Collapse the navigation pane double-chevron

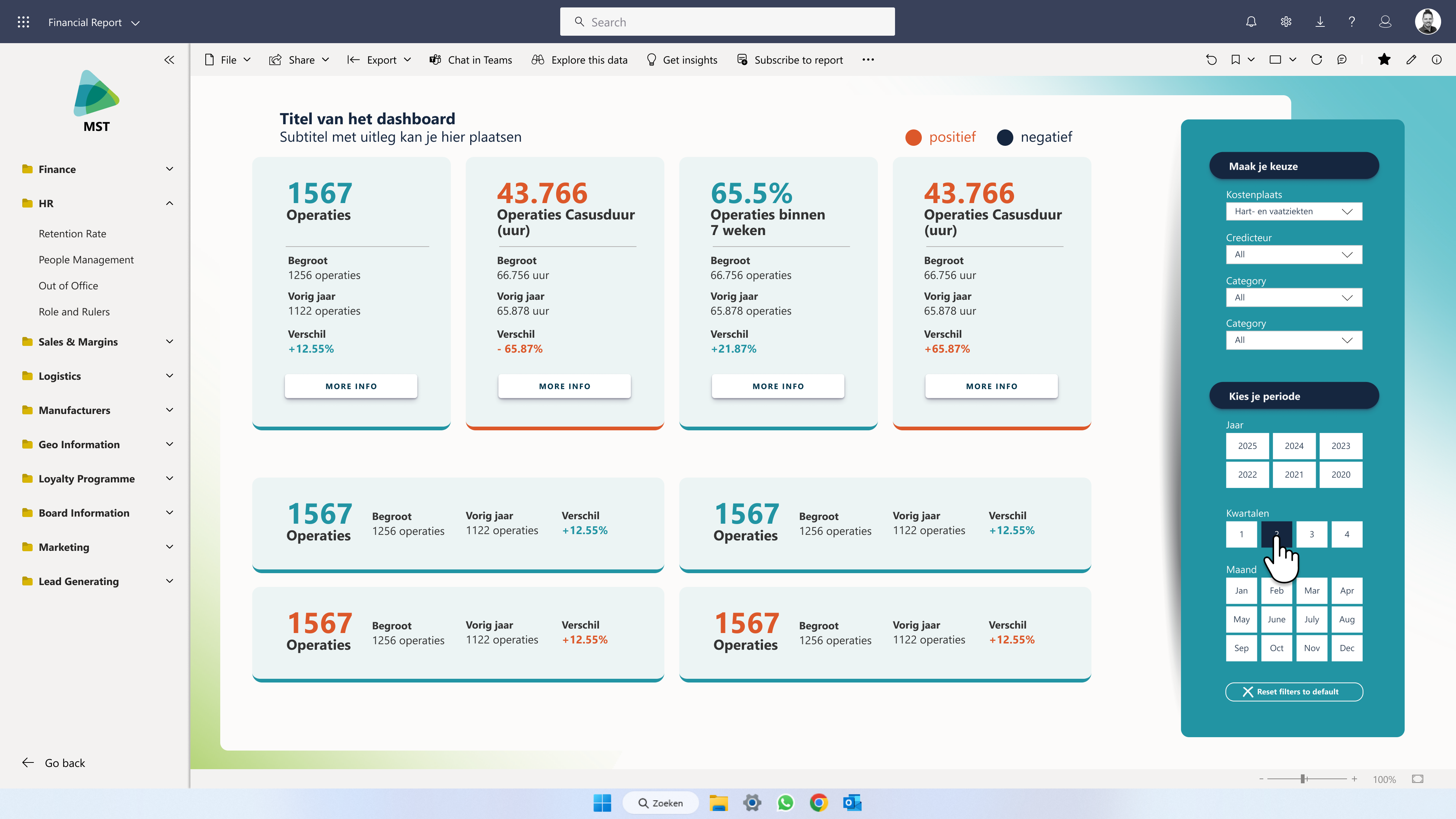pyautogui.click(x=169, y=60)
